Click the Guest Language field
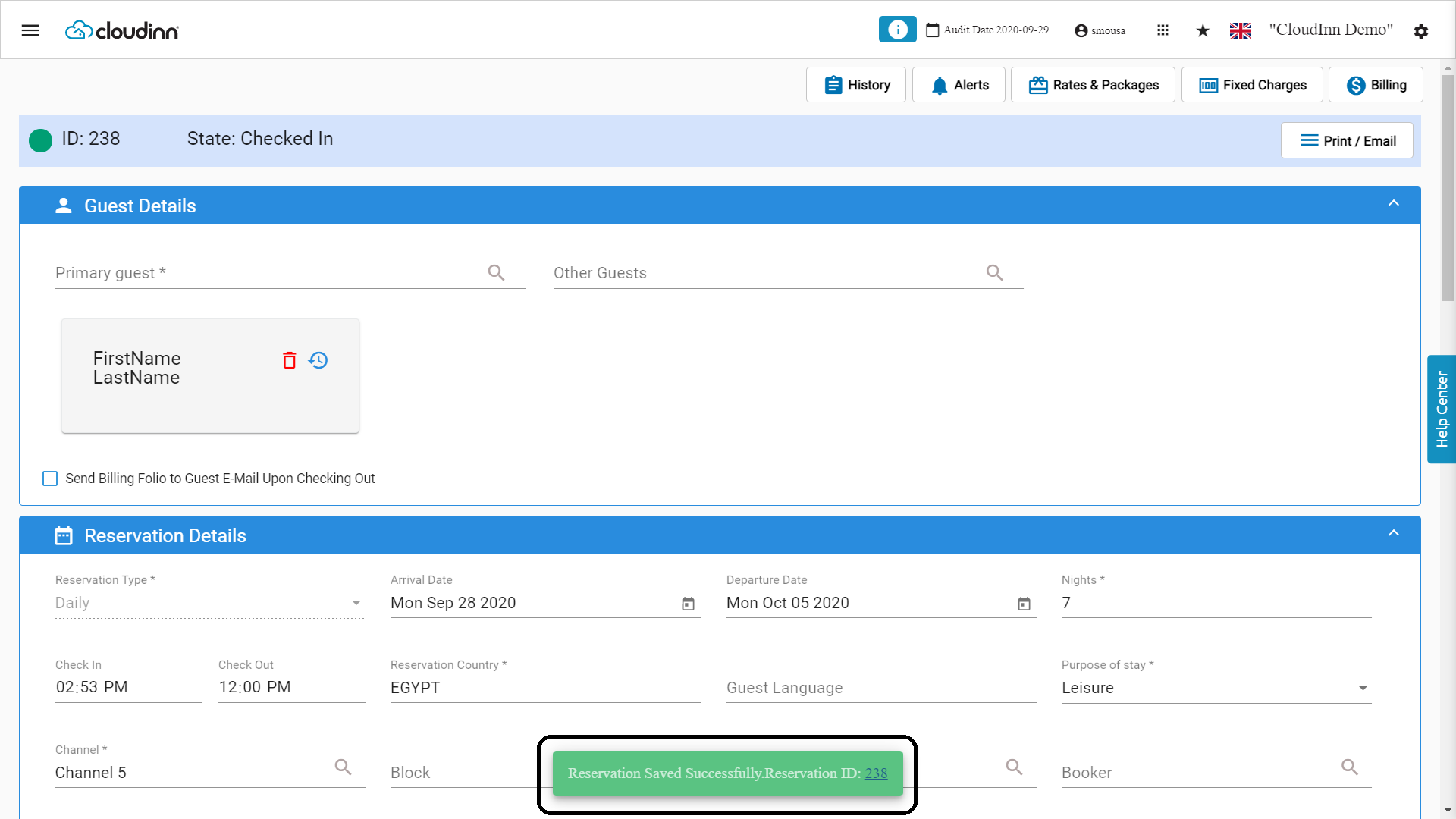The image size is (1456, 819). pos(881,688)
